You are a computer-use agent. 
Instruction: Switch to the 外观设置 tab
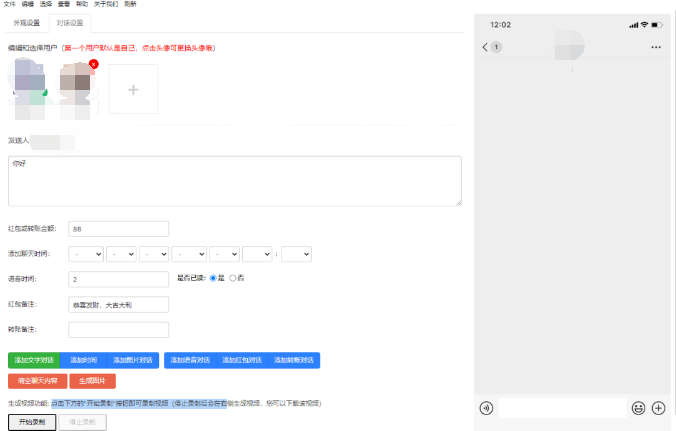click(x=27, y=22)
